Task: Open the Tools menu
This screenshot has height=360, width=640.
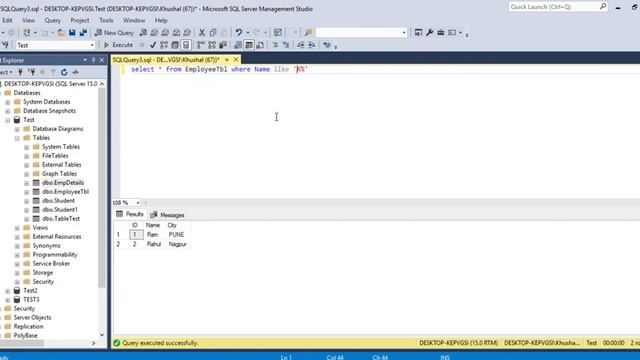Action: point(106,20)
